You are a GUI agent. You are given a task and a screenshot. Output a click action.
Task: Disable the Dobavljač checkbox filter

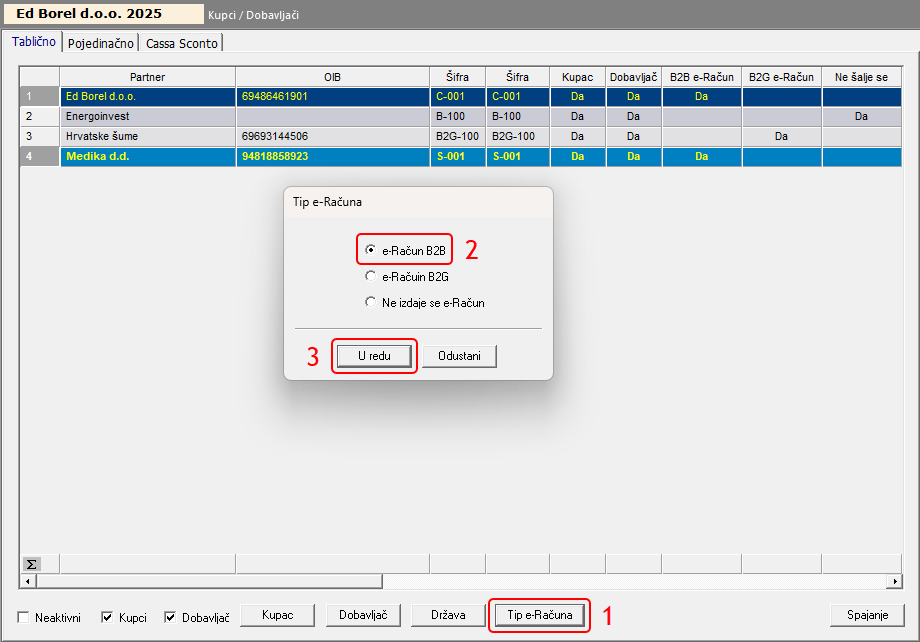[x=170, y=617]
